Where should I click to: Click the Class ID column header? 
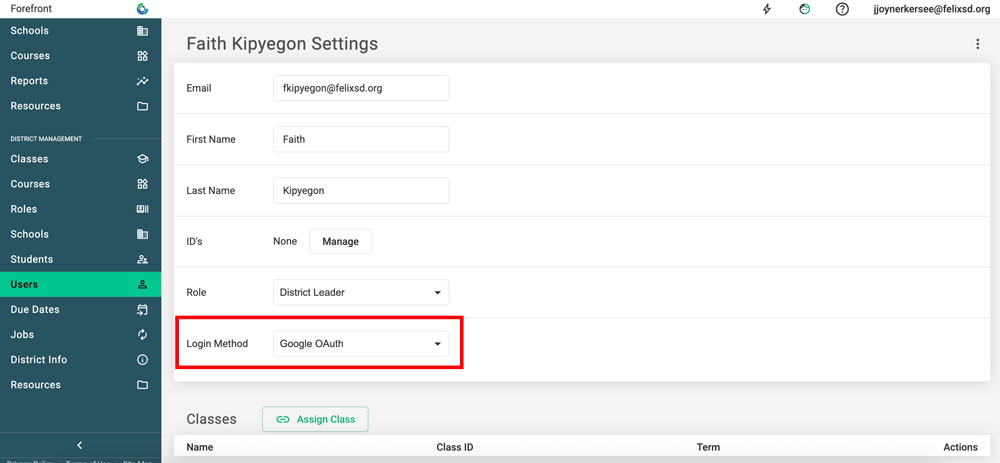[x=455, y=447]
